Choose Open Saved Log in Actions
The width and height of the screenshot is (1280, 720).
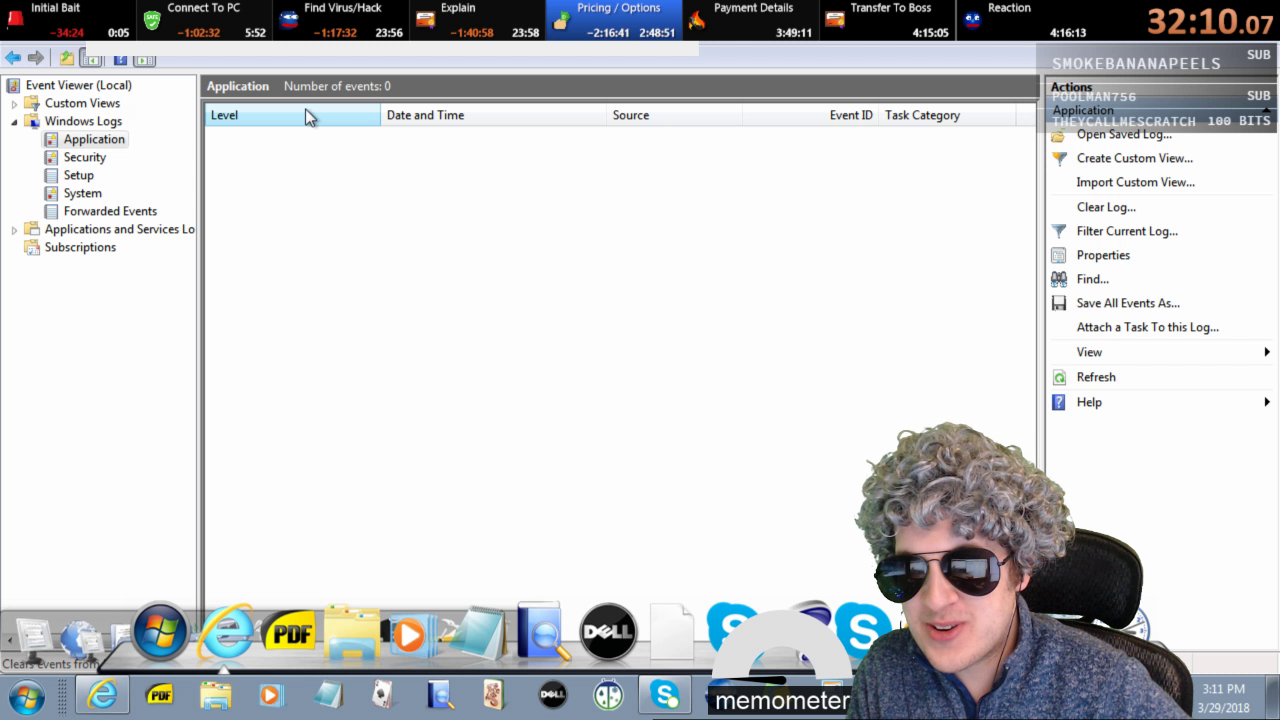tap(1124, 134)
